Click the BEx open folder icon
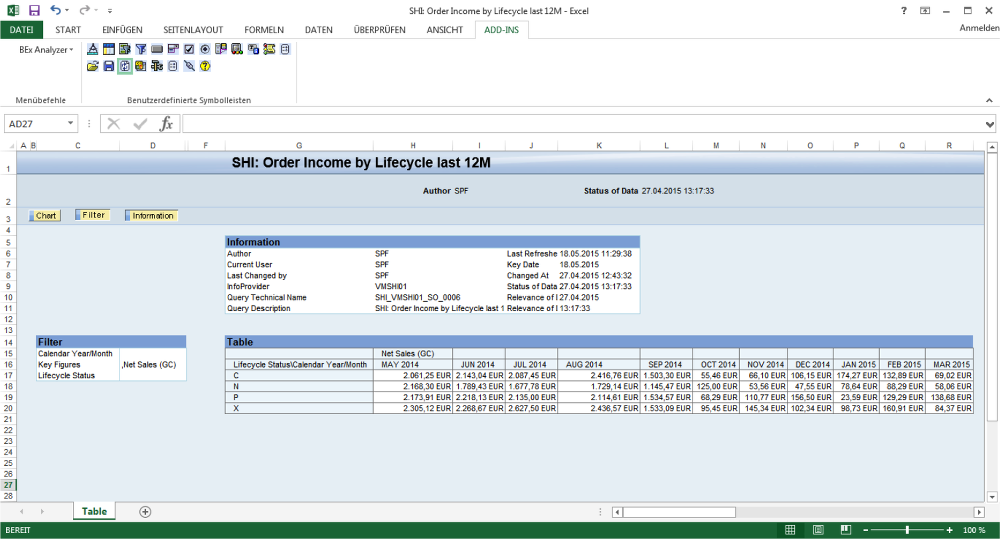This screenshot has width=1000, height=539. click(92, 66)
